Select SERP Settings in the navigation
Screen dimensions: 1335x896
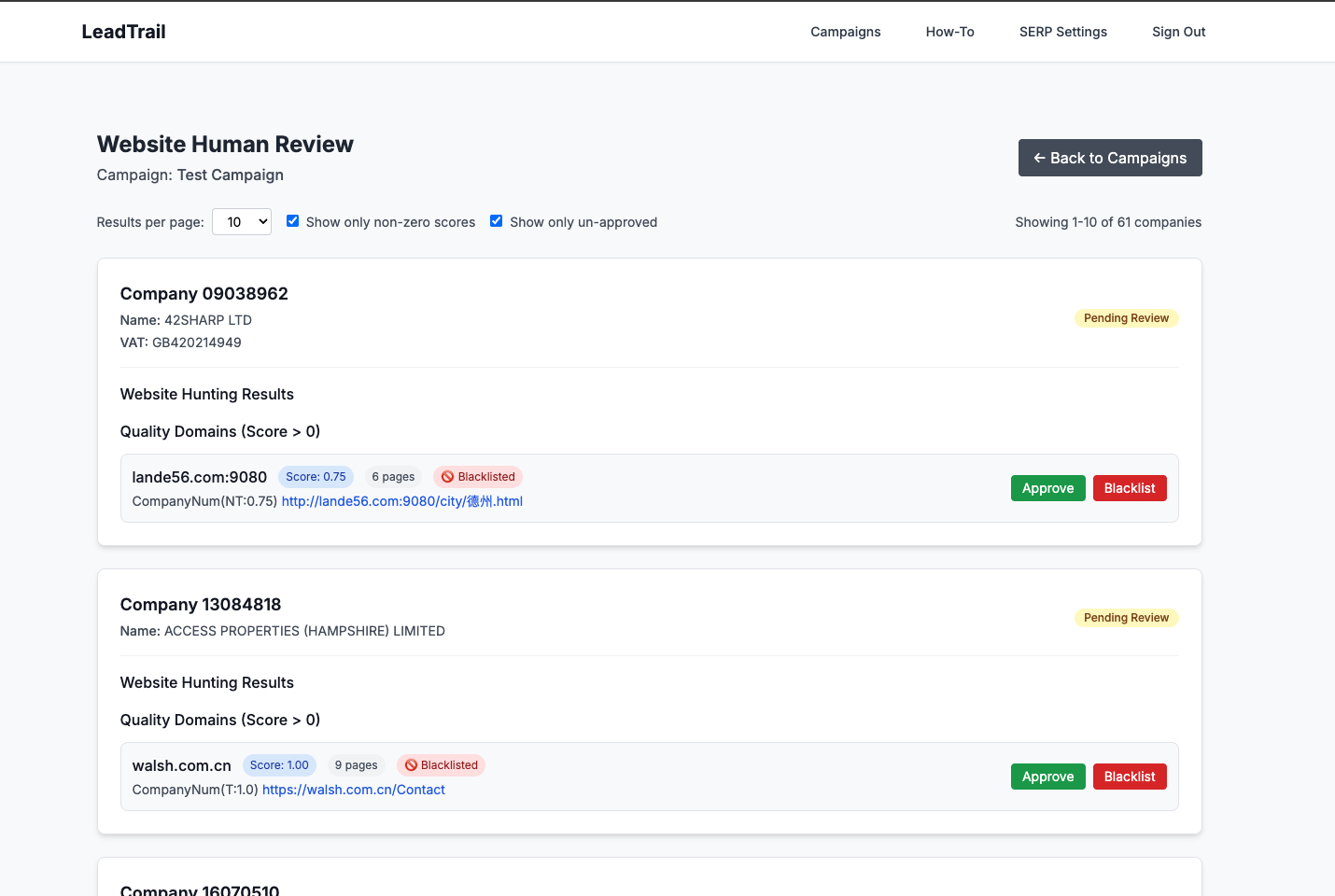click(x=1062, y=31)
